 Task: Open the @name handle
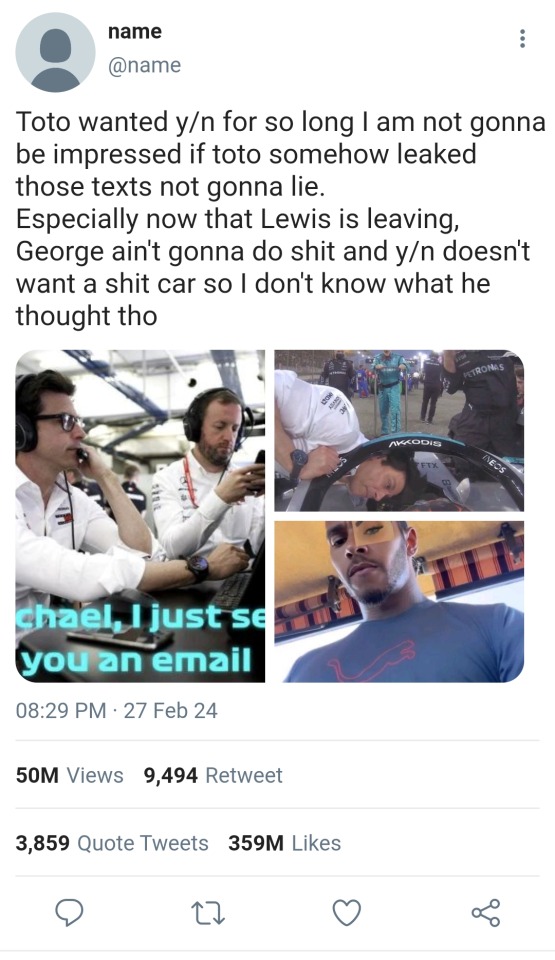(145, 65)
